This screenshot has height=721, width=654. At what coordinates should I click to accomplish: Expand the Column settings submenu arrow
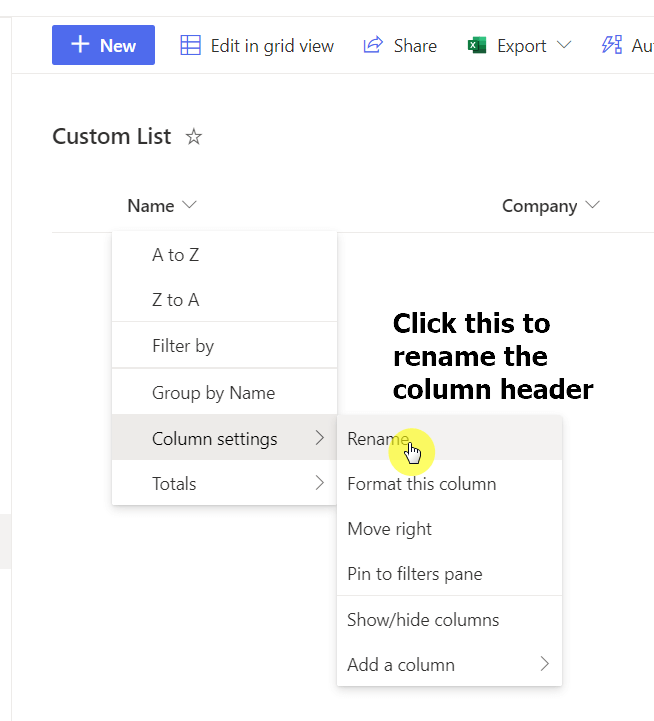(320, 438)
